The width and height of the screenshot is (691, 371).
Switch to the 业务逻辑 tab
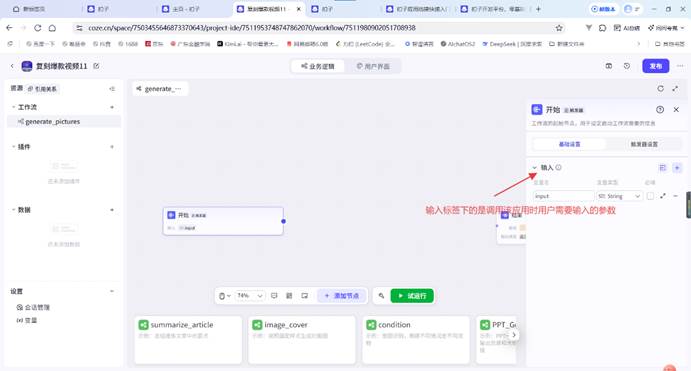tap(318, 66)
